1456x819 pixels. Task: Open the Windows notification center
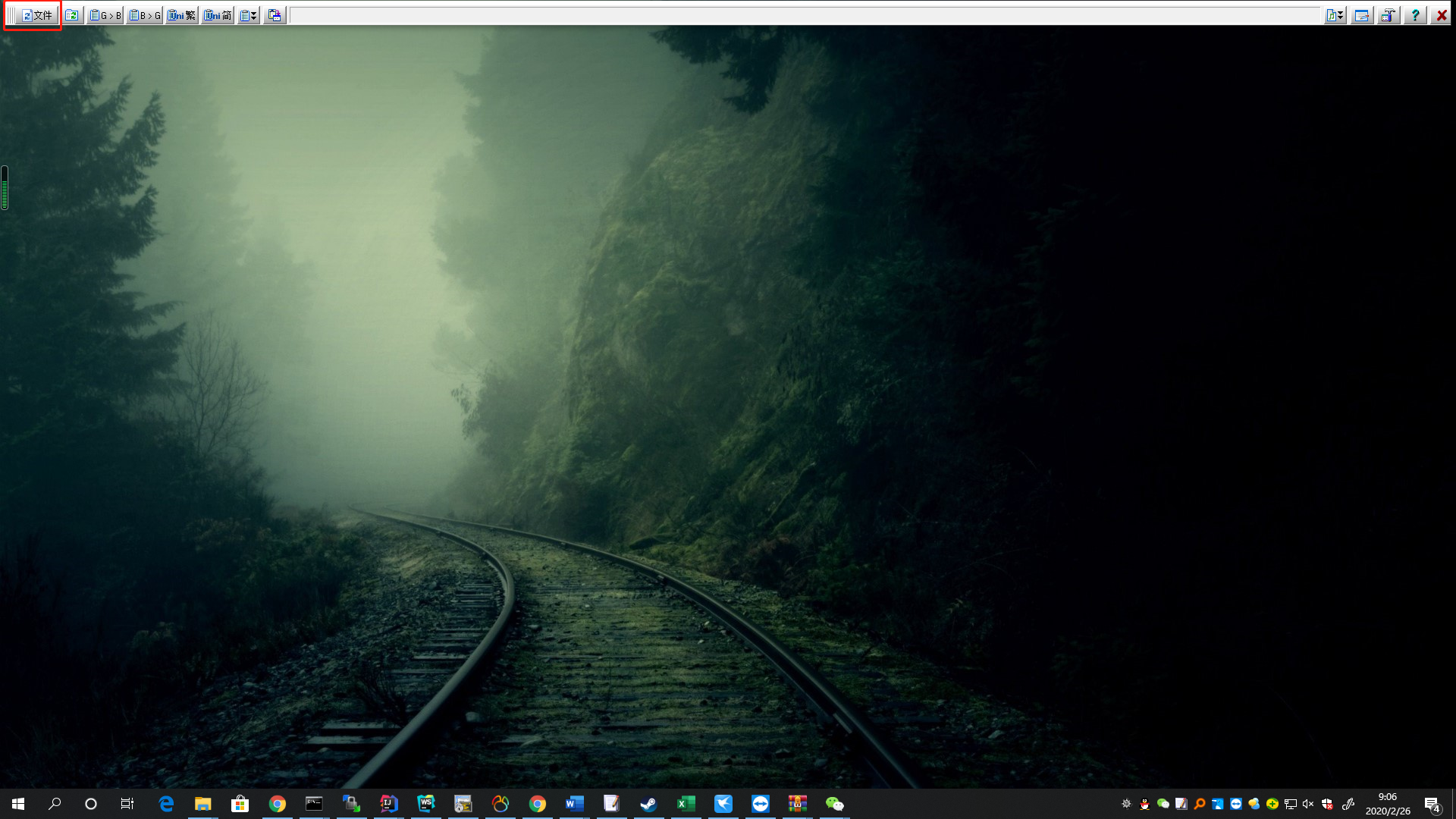tap(1432, 804)
